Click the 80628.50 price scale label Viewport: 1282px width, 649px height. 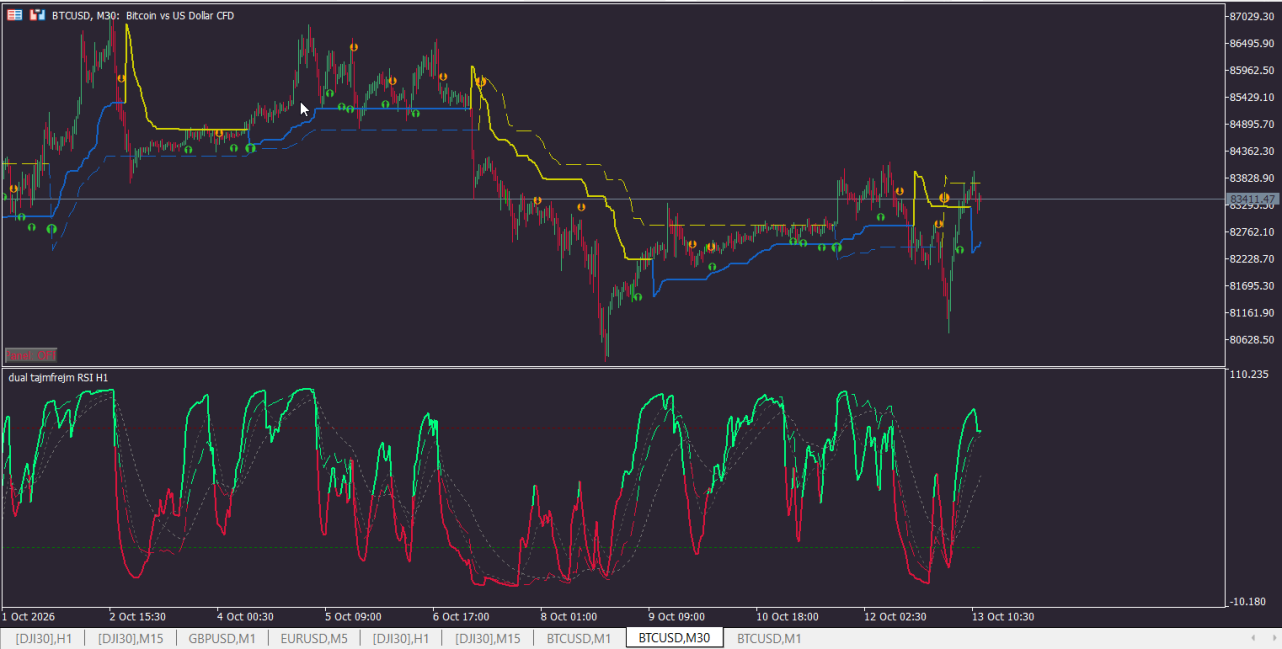(x=1253, y=341)
